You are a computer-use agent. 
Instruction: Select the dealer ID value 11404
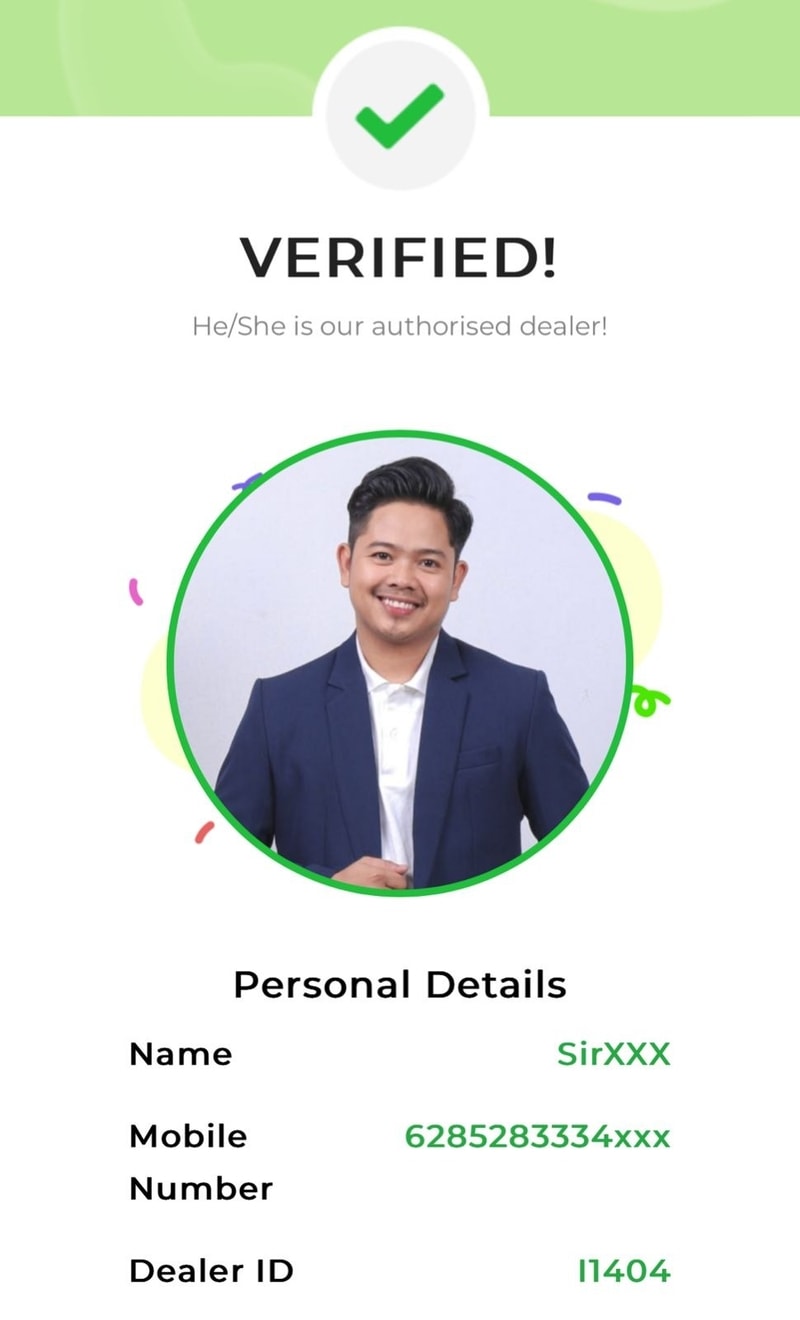pos(624,1271)
